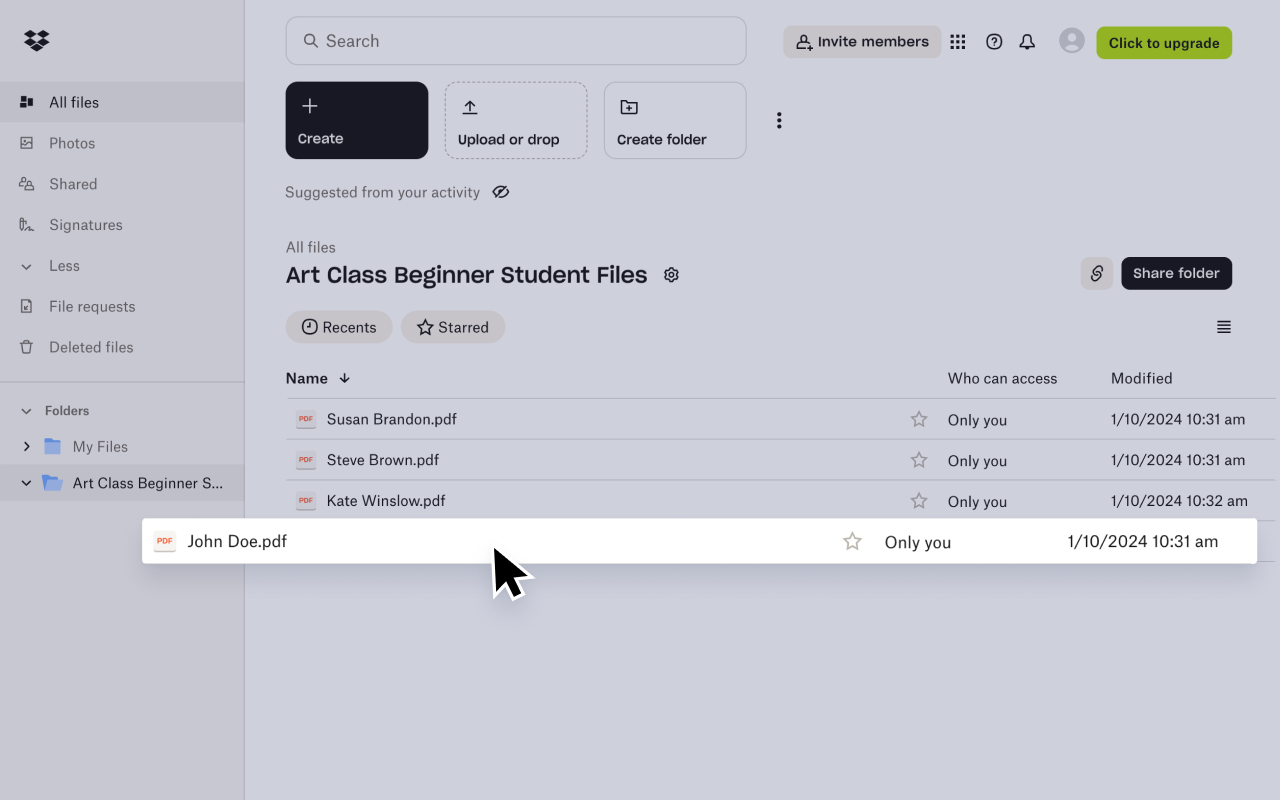Click Invite members button
This screenshot has width=1280, height=800.
point(862,42)
